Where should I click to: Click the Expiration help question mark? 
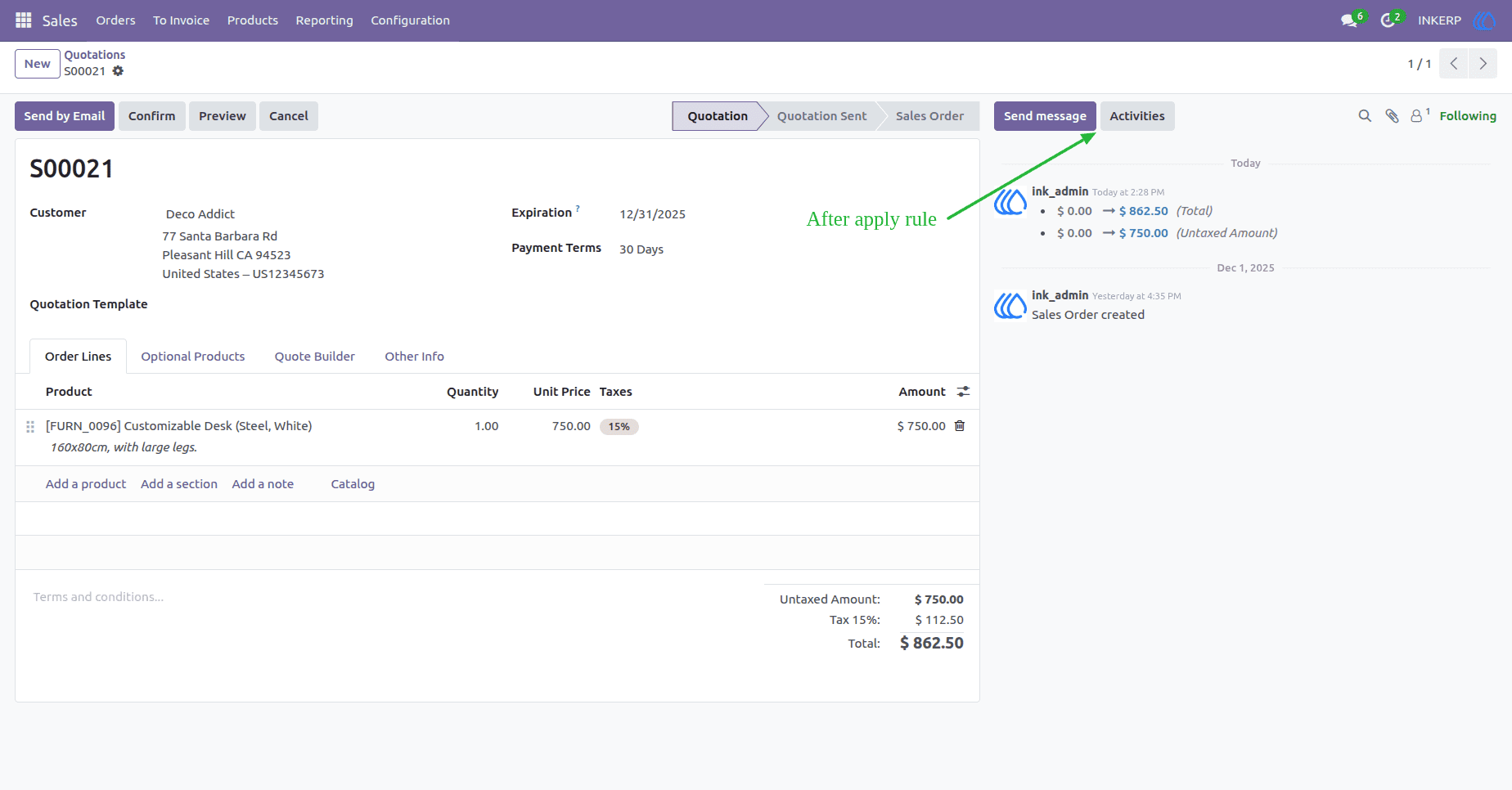pyautogui.click(x=578, y=209)
